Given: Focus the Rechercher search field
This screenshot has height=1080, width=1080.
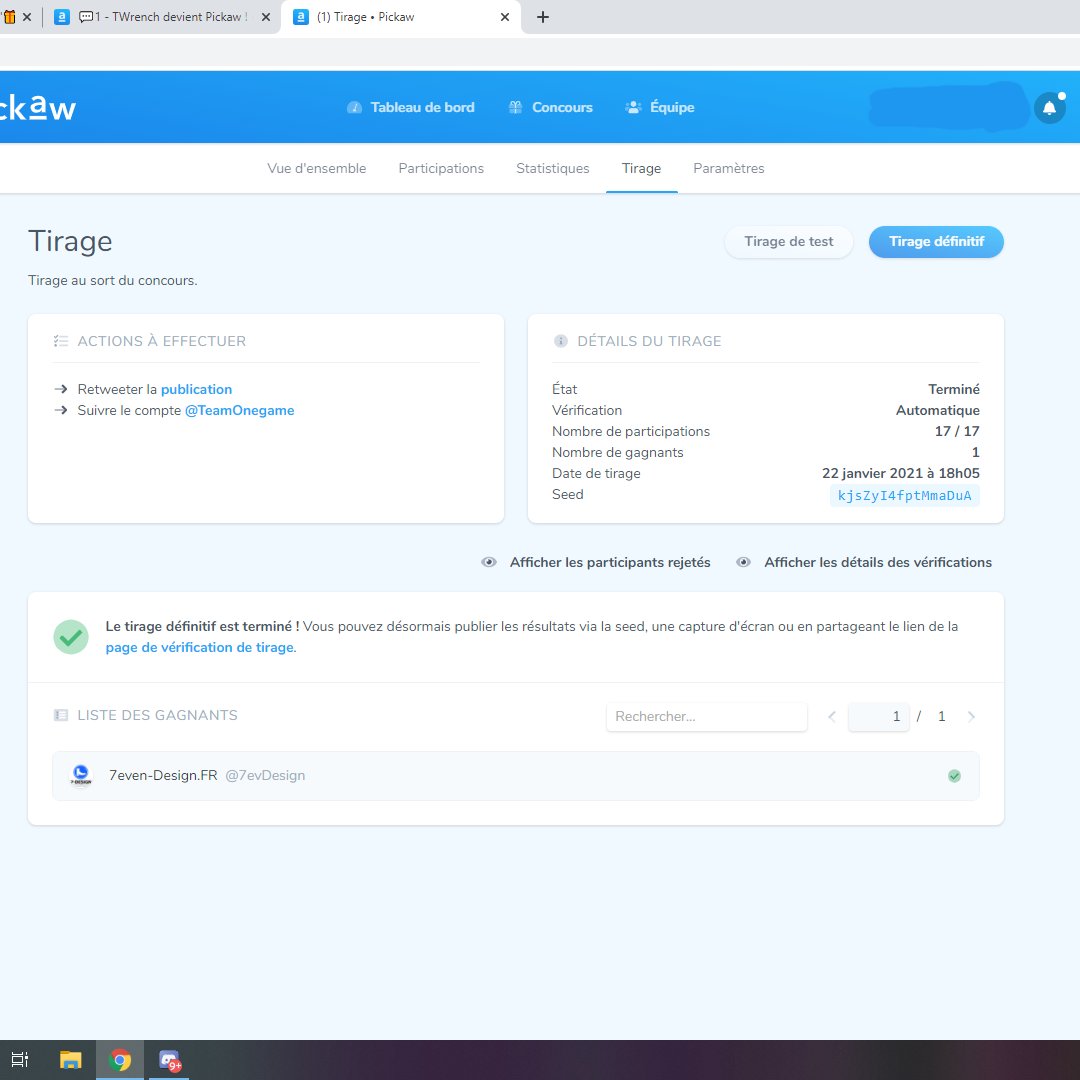Looking at the screenshot, I should click(x=707, y=716).
